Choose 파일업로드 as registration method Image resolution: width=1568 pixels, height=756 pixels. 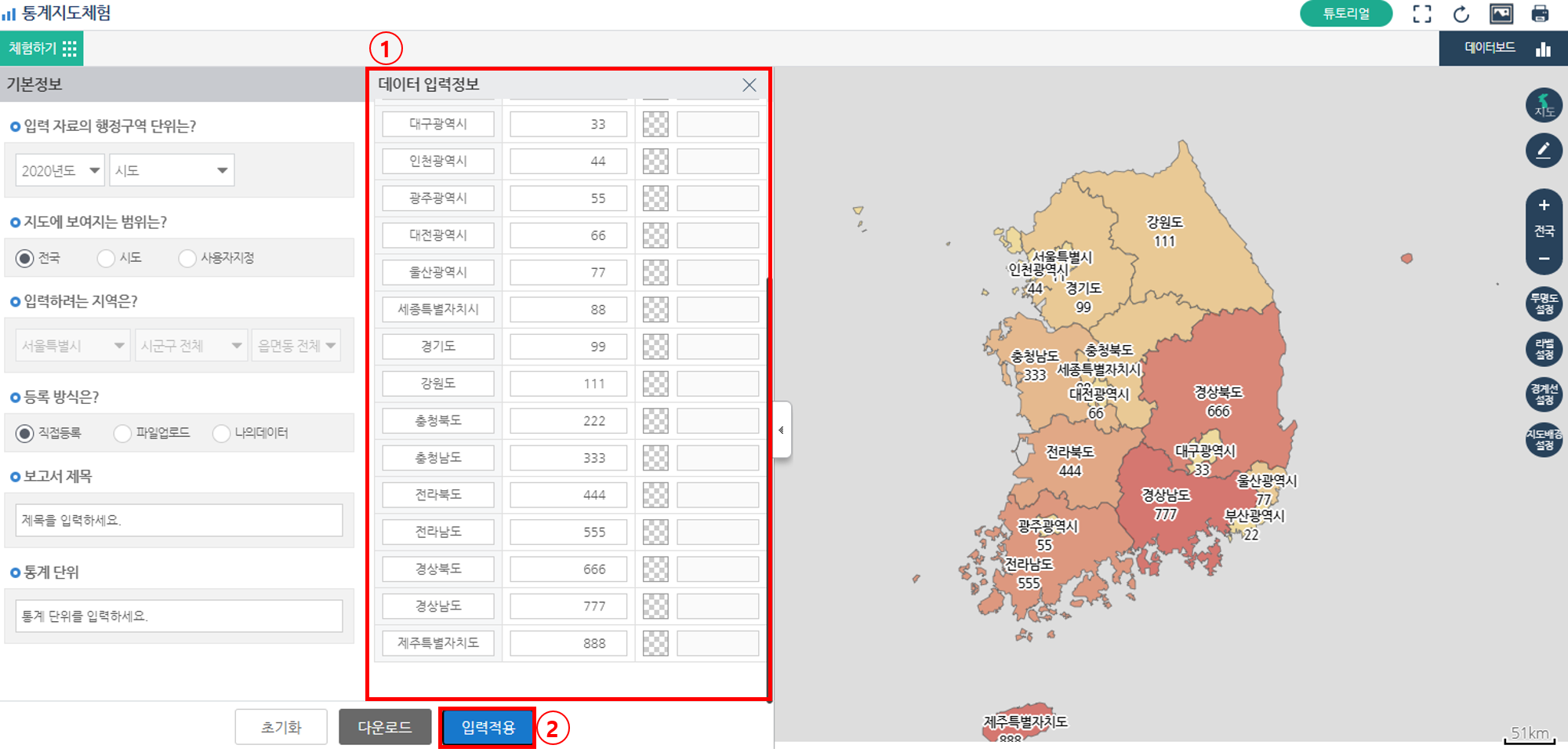point(122,433)
